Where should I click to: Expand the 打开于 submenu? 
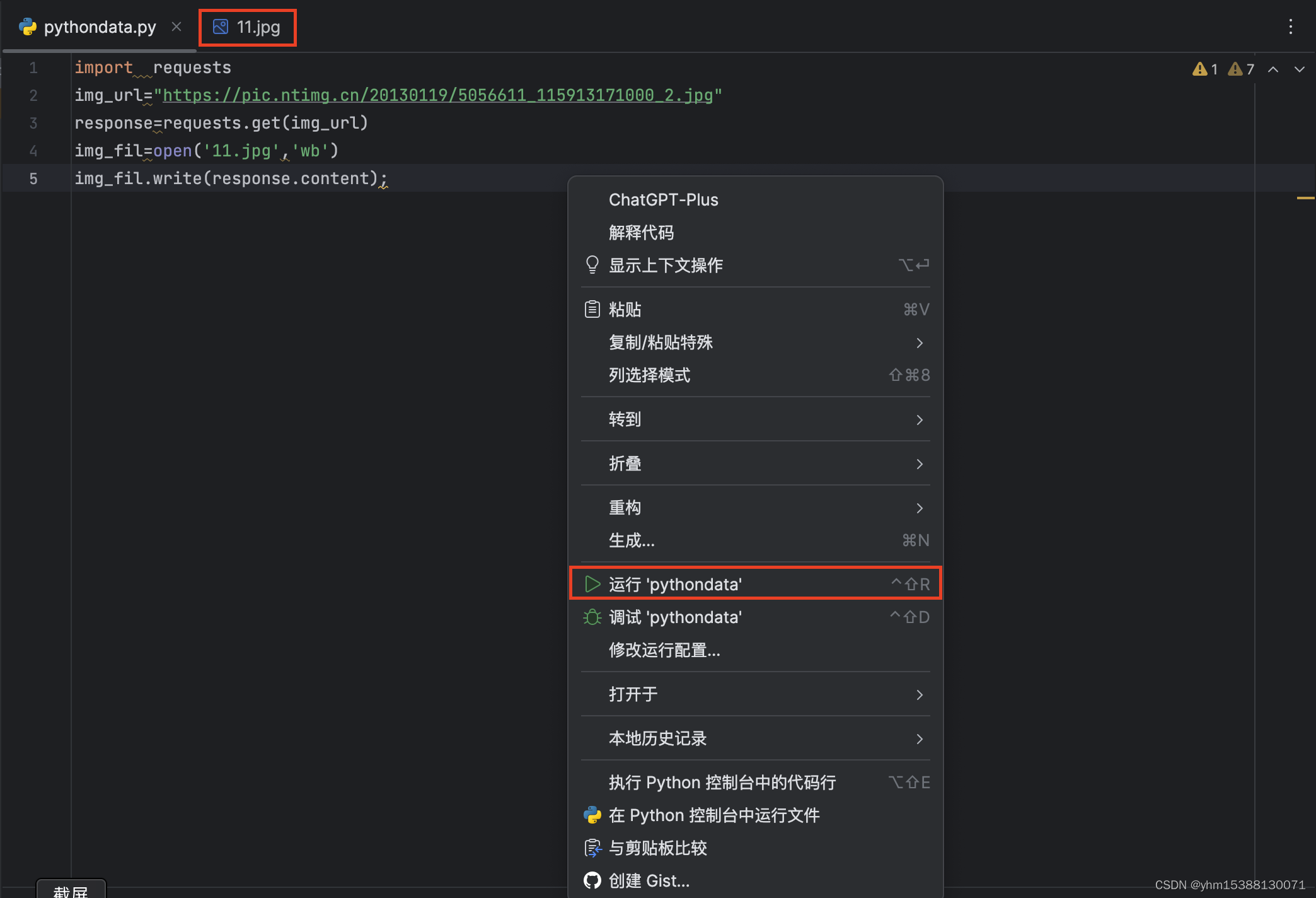pos(755,694)
